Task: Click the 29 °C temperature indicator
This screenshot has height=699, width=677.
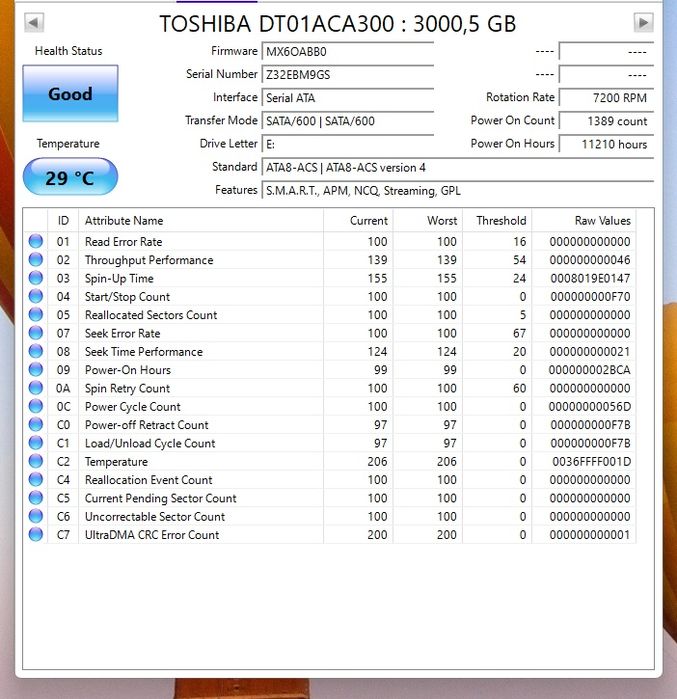Action: pyautogui.click(x=70, y=177)
